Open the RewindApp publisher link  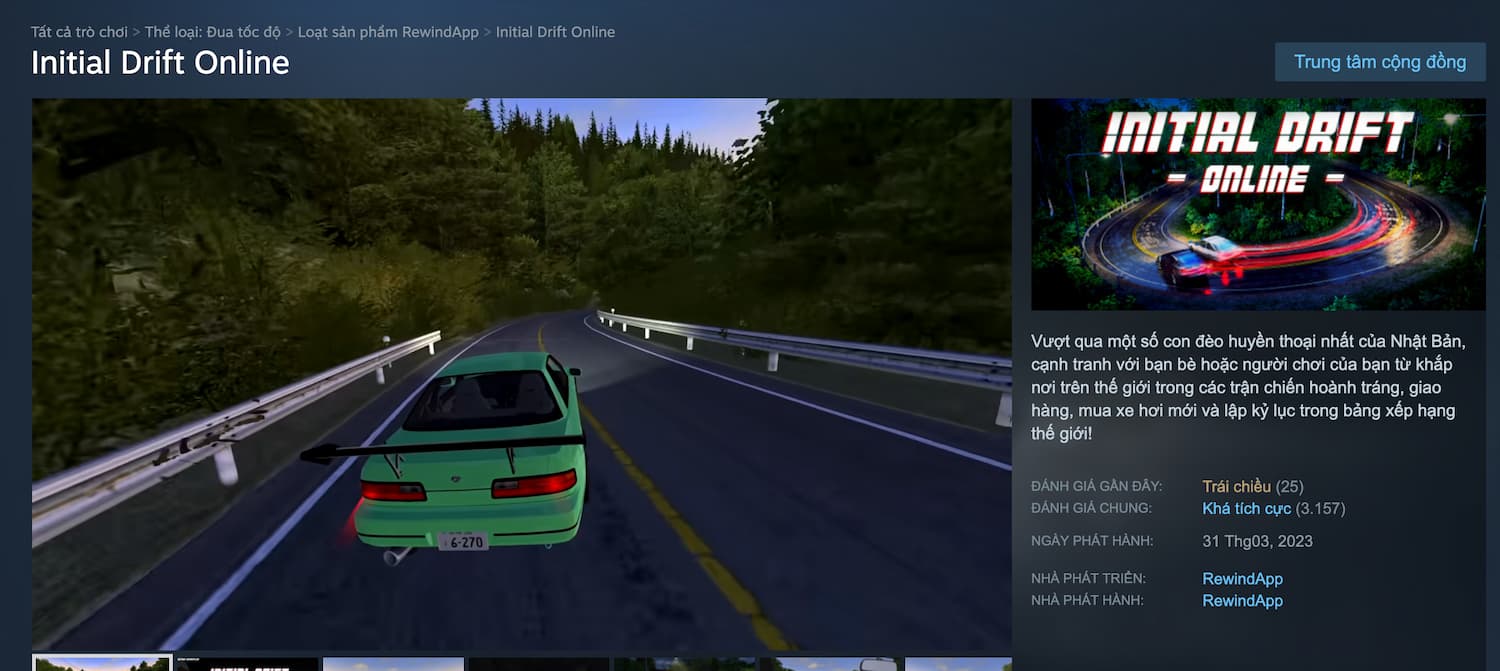[x=1242, y=601]
